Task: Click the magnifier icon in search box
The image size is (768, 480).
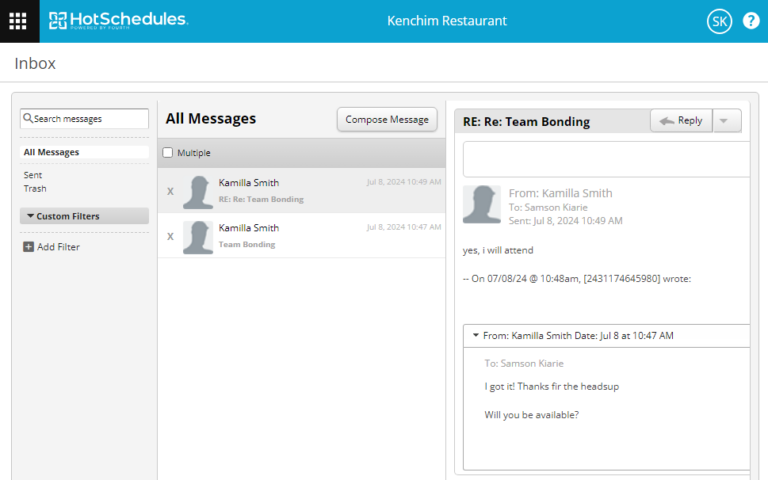Action: click(28, 119)
